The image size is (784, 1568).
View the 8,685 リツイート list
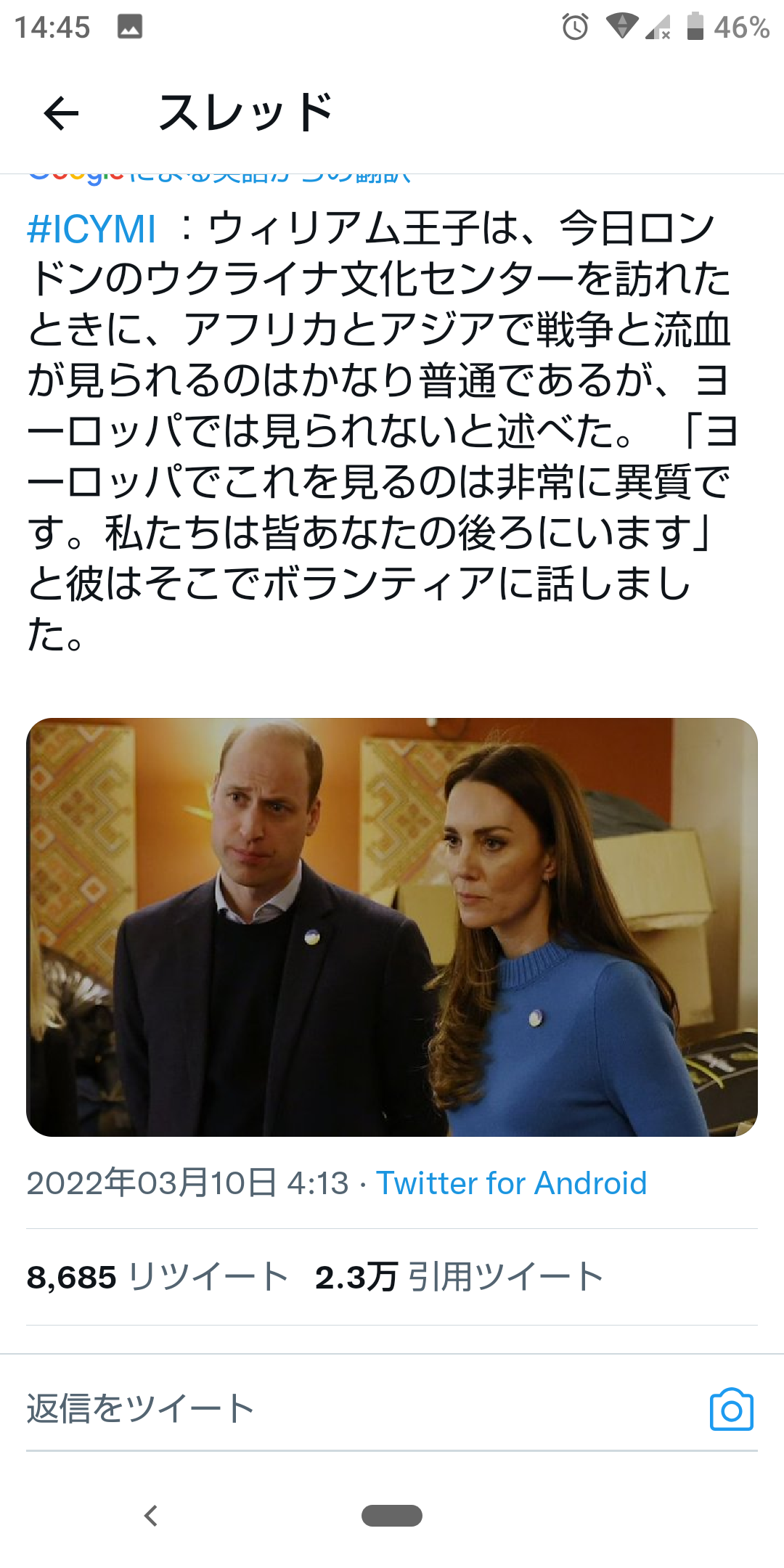coord(158,1277)
